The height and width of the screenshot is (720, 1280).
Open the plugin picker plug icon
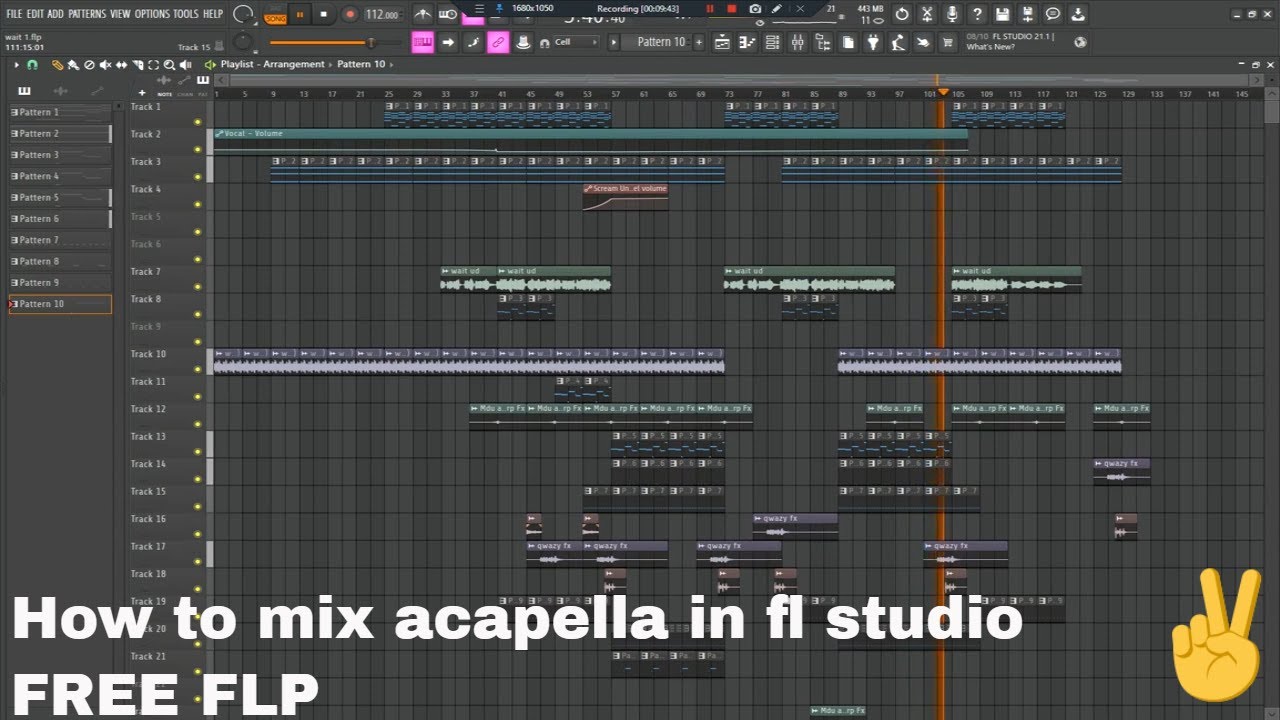872,42
